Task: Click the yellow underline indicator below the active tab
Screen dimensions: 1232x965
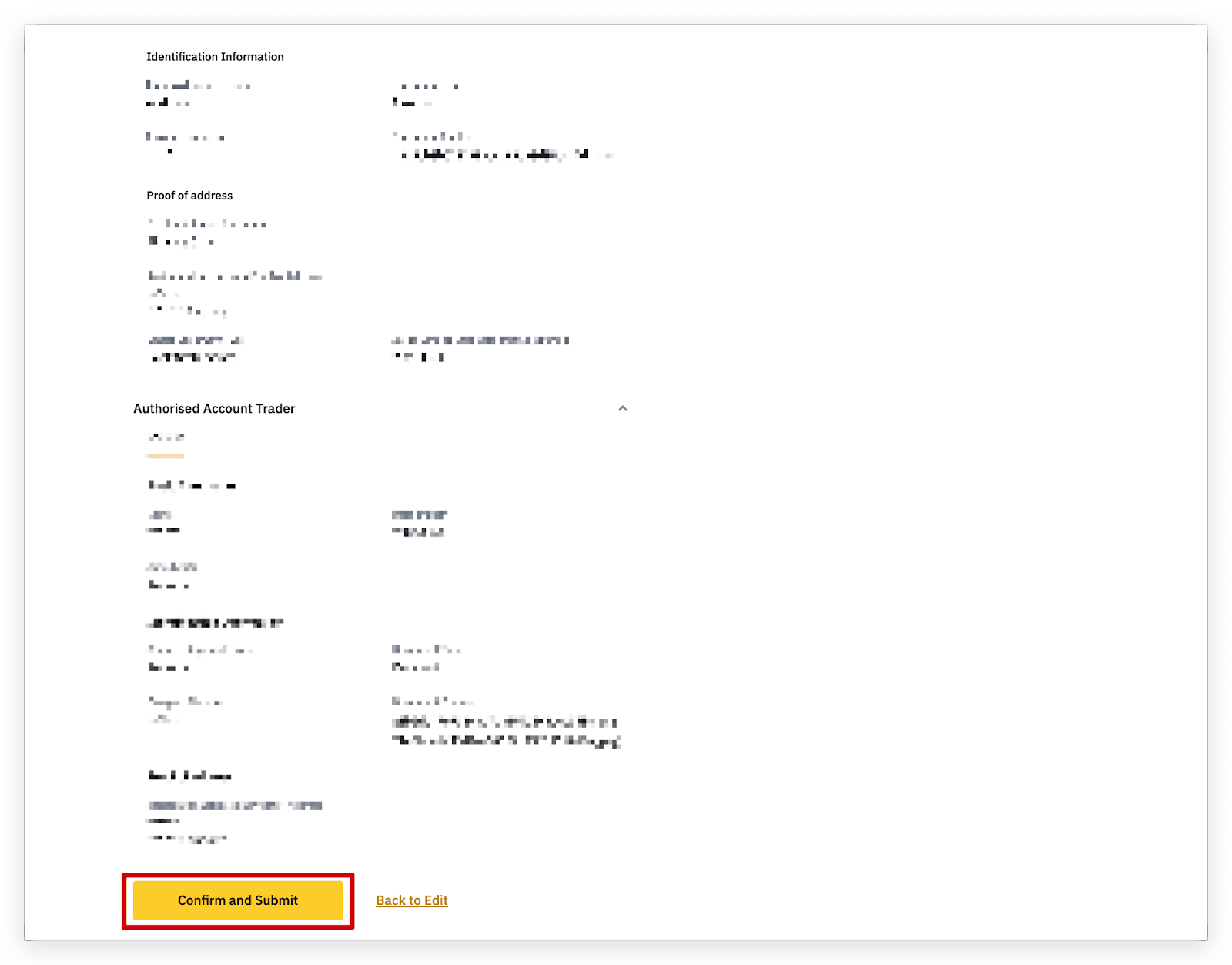Action: [x=165, y=456]
